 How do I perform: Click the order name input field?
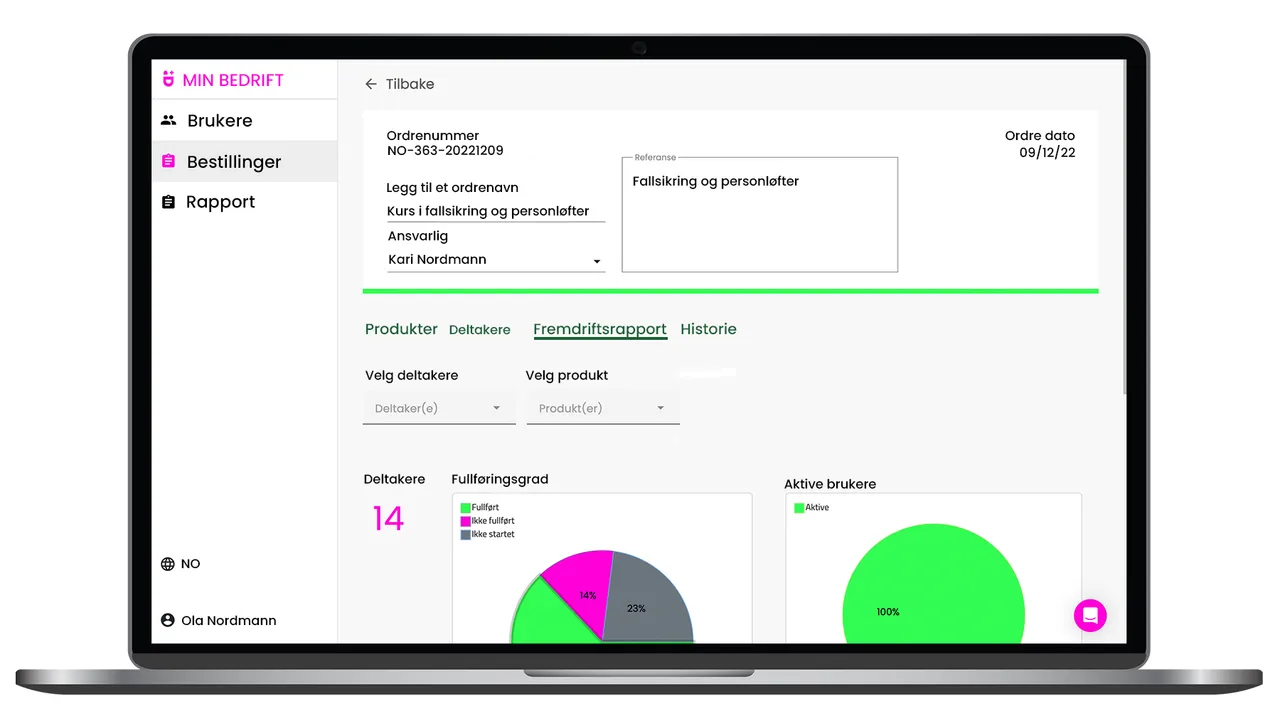[x=496, y=211]
